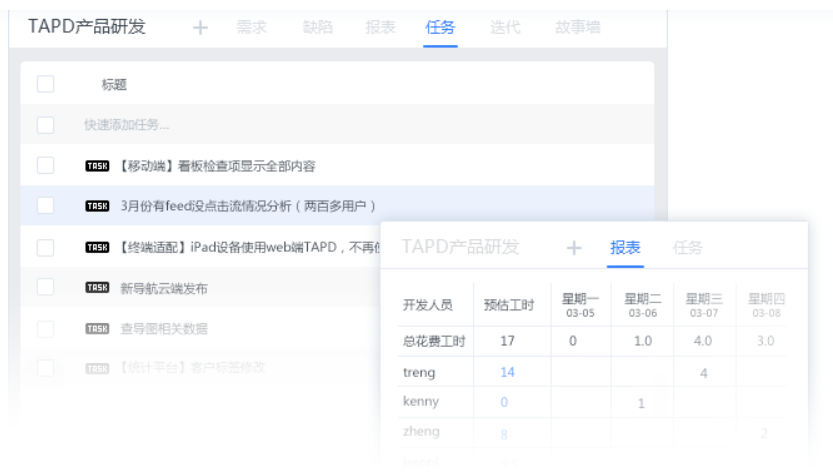Viewport: 833px width, 476px height.
Task: Open the 缺陷 tab
Action: [x=317, y=28]
